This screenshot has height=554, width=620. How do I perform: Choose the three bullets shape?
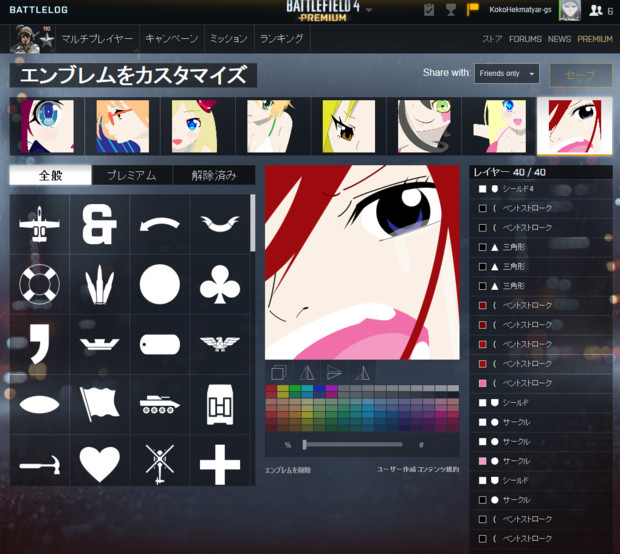pos(99,284)
